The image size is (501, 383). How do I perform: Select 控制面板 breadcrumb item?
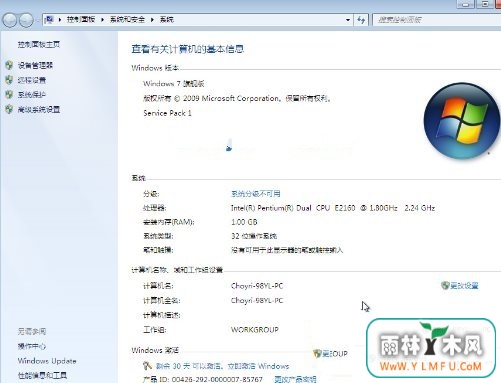pyautogui.click(x=81, y=19)
